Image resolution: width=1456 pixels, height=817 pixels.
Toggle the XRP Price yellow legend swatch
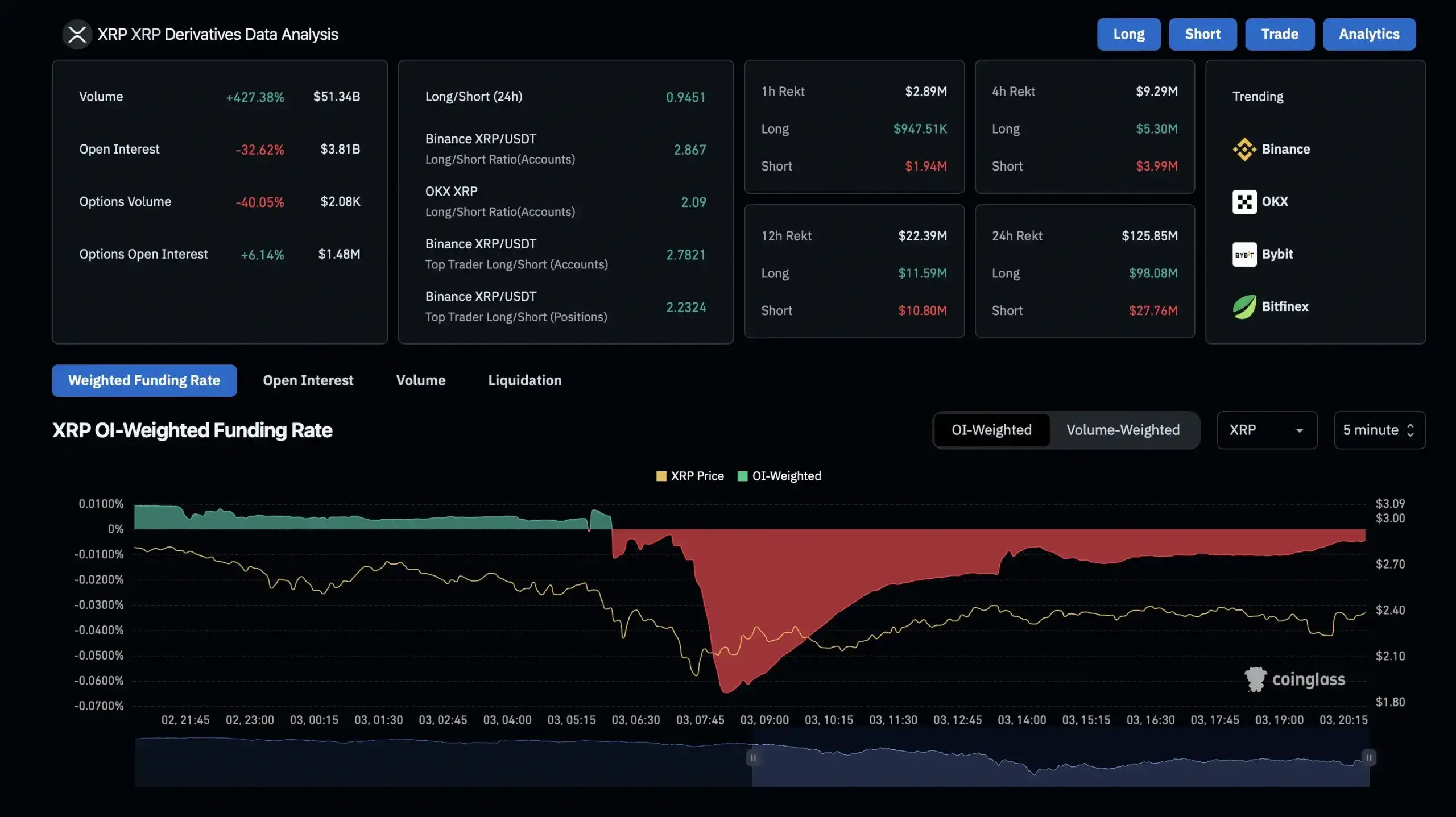tap(661, 476)
